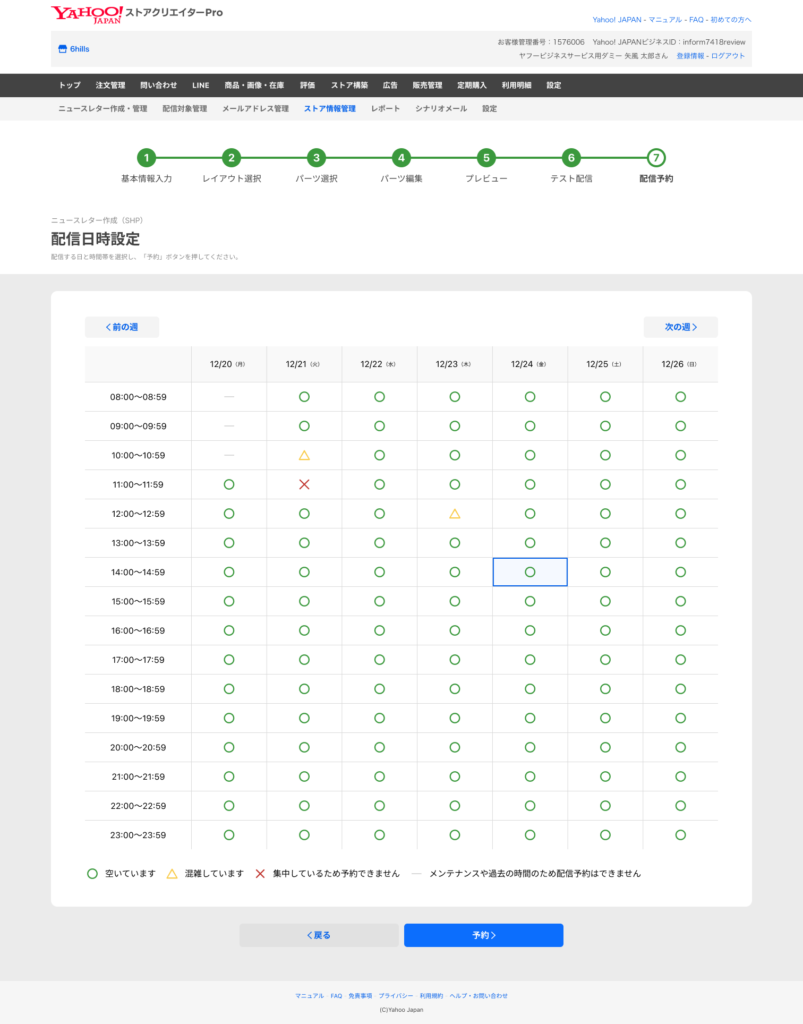803x1024 pixels.
Task: Open the 商品・画像・在庫 menu
Action: coord(254,85)
